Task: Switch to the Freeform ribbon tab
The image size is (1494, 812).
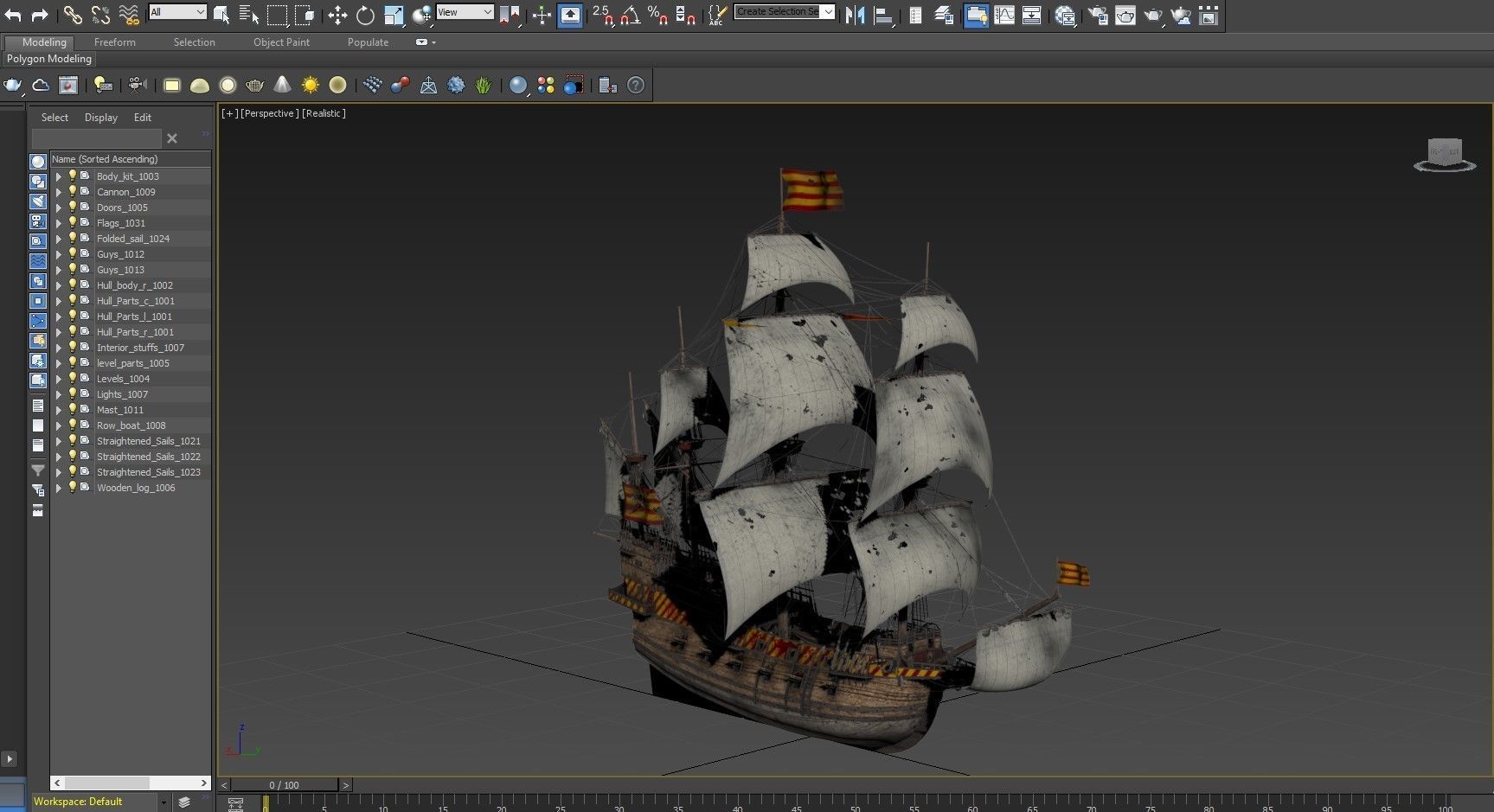Action: (x=115, y=42)
